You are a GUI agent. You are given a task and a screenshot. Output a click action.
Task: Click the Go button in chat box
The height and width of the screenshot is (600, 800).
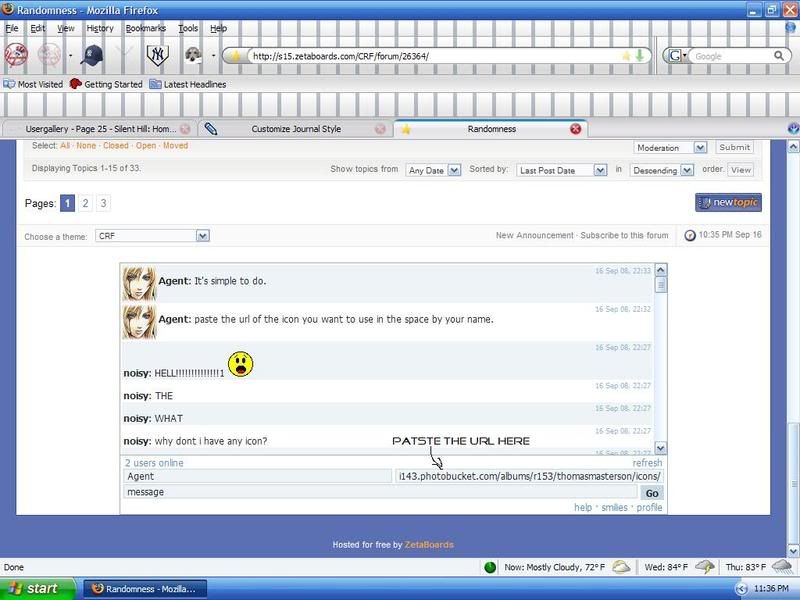(x=652, y=493)
